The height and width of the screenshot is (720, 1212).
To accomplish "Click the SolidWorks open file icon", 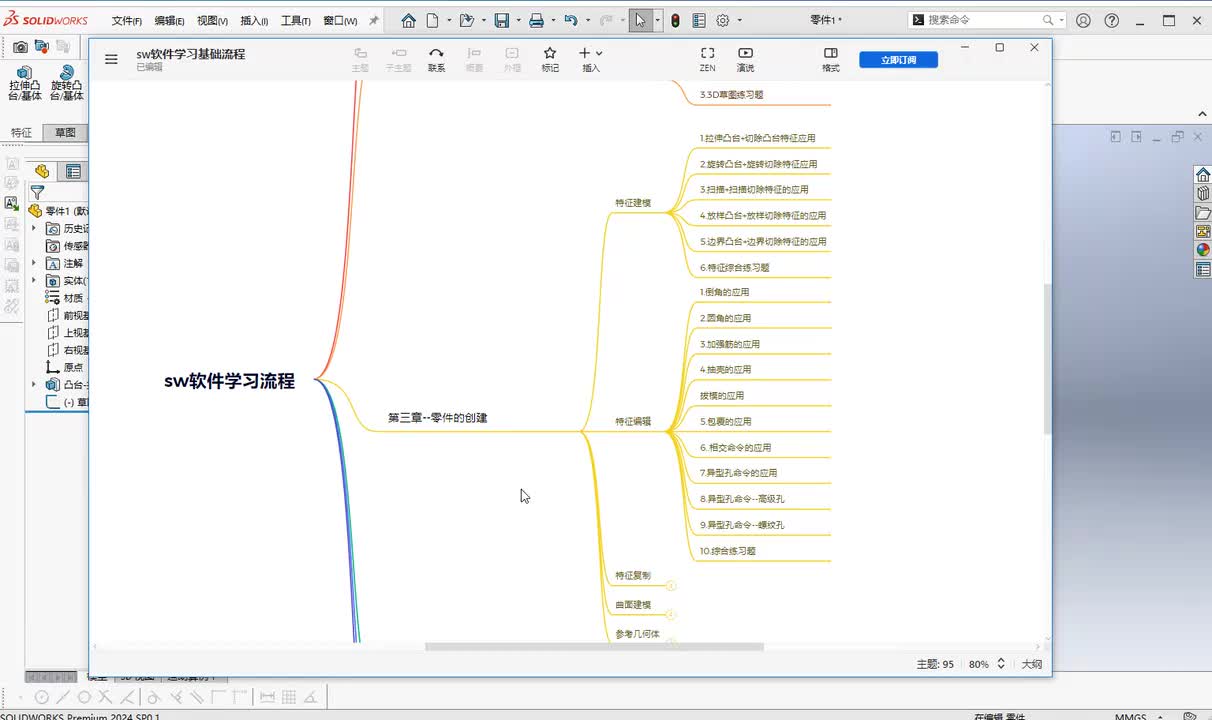I will click(466, 20).
